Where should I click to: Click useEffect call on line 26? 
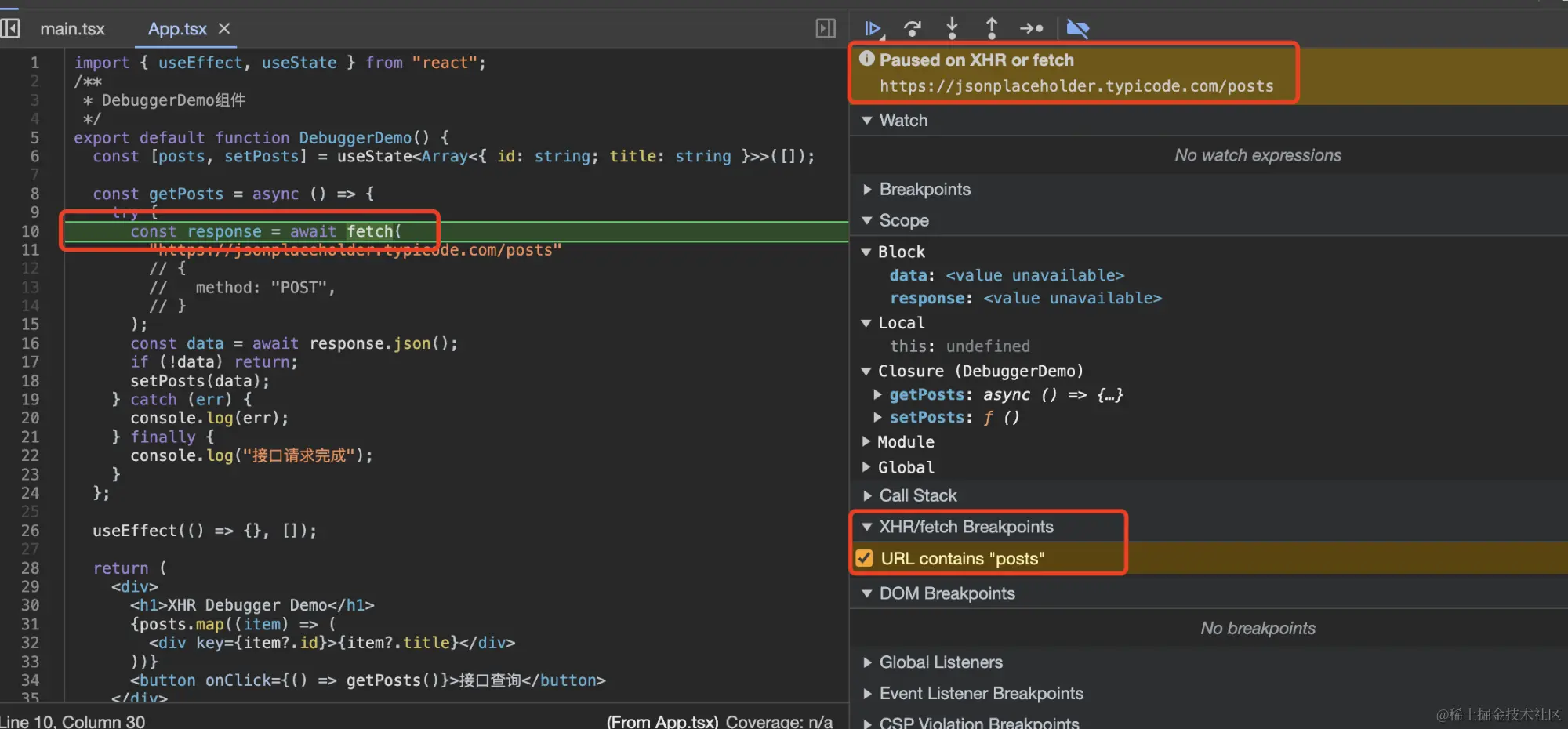(x=205, y=531)
